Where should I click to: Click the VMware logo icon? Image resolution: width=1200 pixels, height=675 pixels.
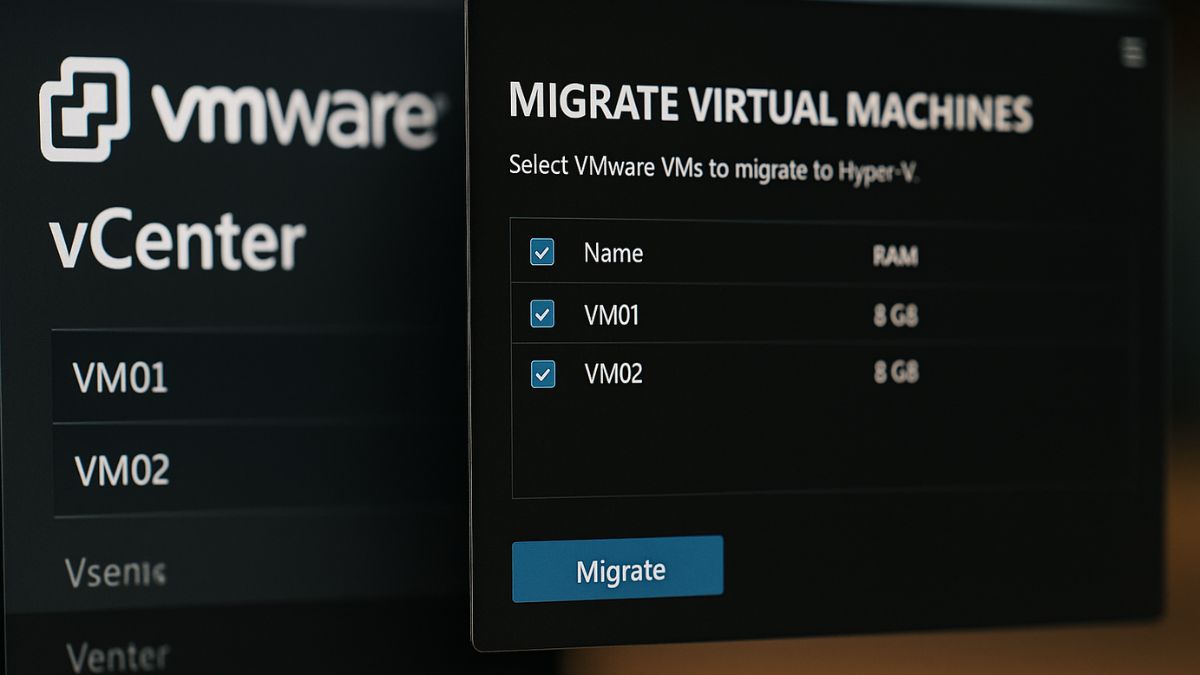click(x=84, y=109)
